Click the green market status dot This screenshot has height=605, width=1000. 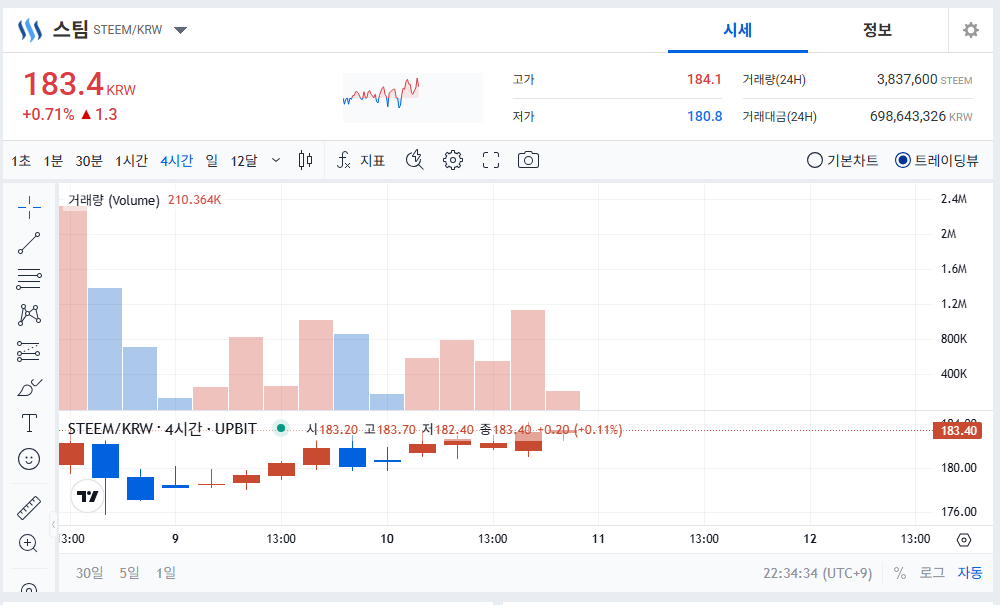click(281, 428)
